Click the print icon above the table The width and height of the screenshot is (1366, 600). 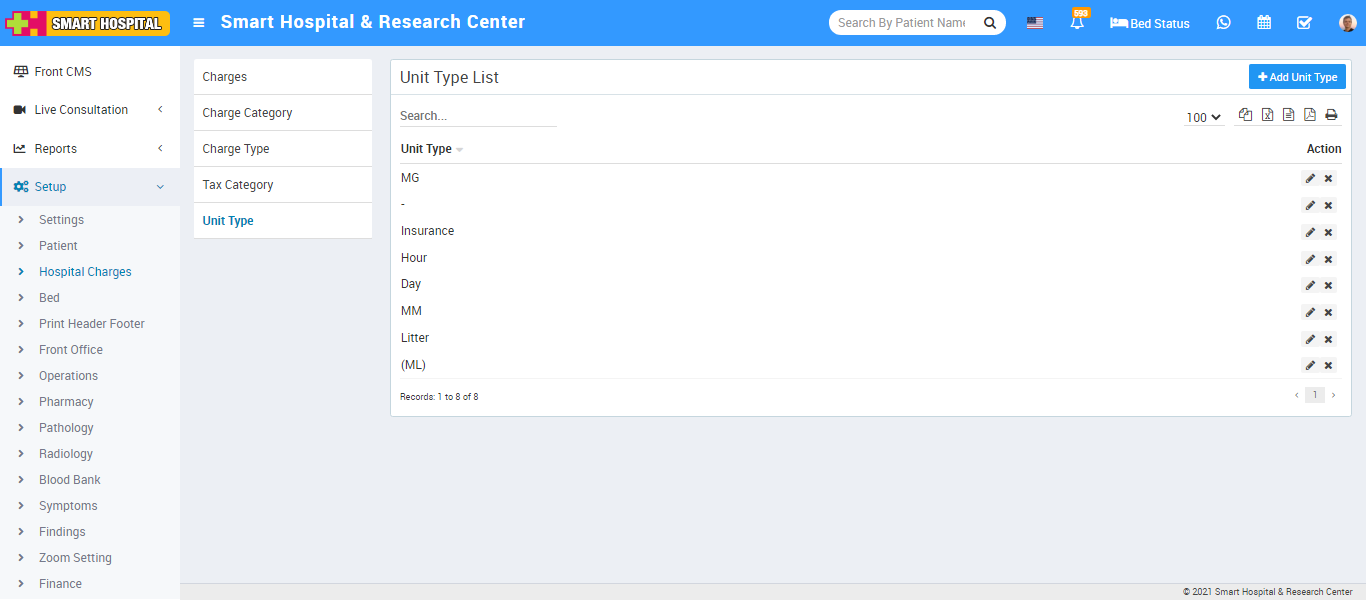[1331, 115]
